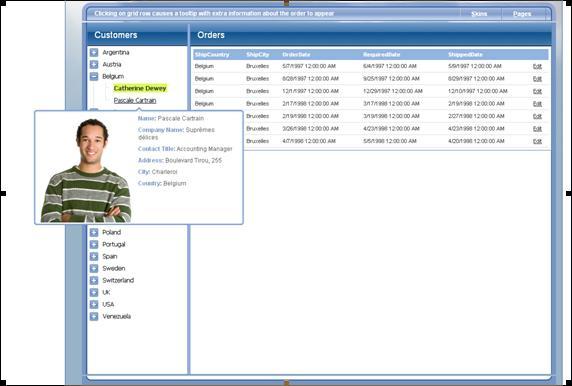Click the customer photo in tooltip

86,170
